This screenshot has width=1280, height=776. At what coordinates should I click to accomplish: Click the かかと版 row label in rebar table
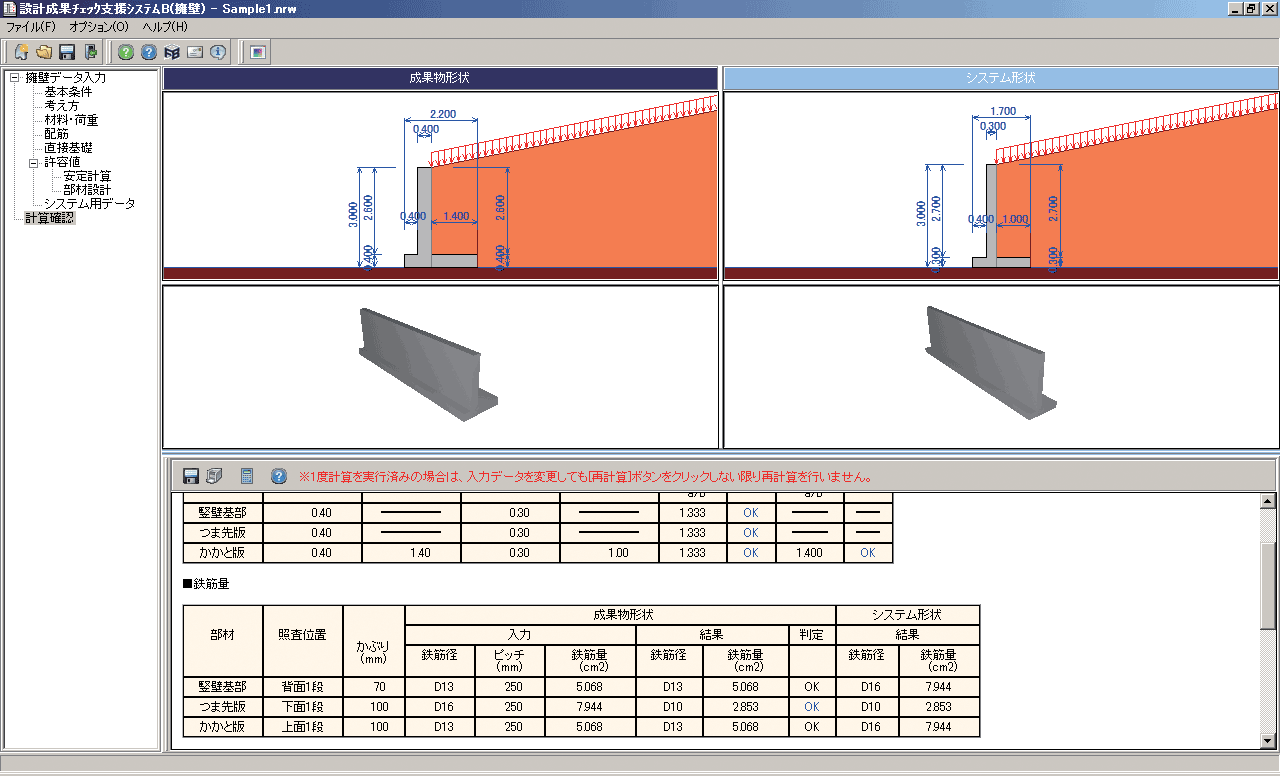click(x=223, y=727)
